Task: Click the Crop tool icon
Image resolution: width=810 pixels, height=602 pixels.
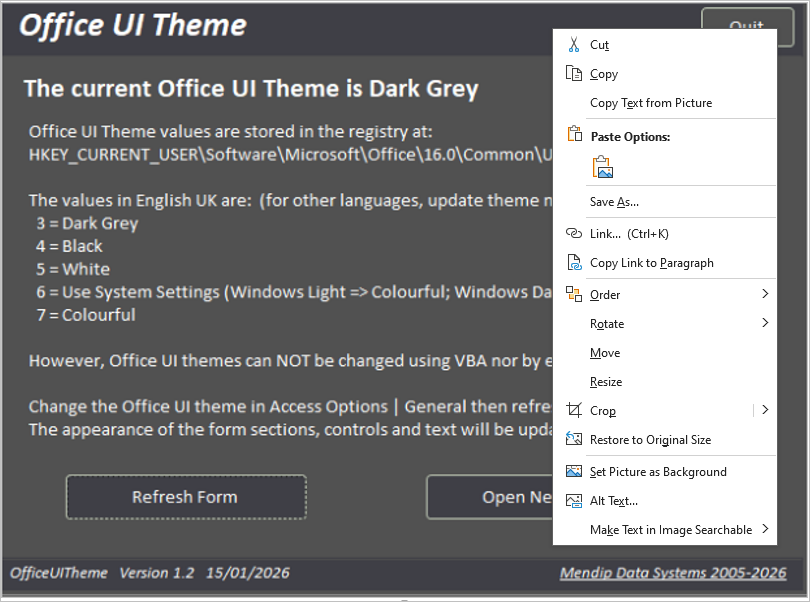Action: pos(573,410)
